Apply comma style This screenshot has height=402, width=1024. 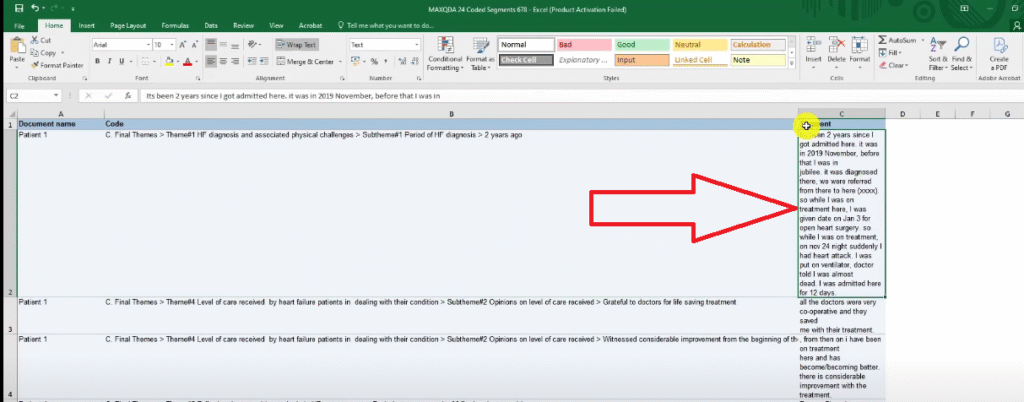(x=386, y=61)
